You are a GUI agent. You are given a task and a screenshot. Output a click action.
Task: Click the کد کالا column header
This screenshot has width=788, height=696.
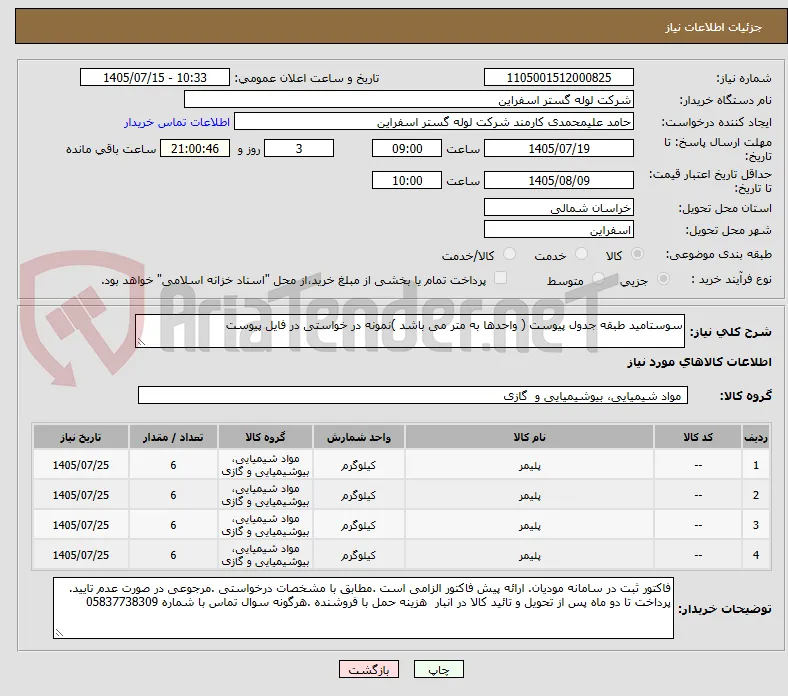[x=698, y=437]
